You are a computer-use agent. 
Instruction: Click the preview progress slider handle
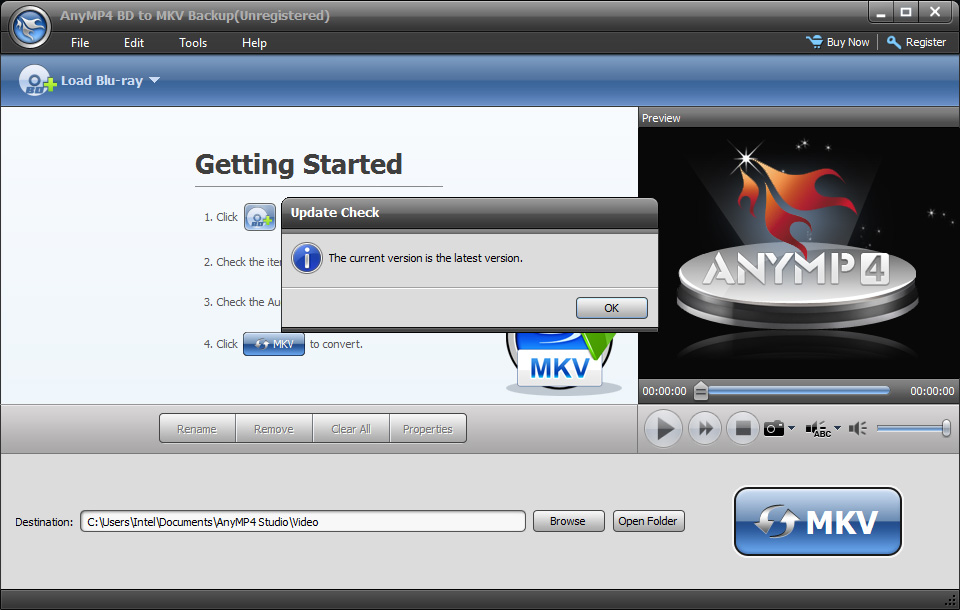tap(701, 391)
